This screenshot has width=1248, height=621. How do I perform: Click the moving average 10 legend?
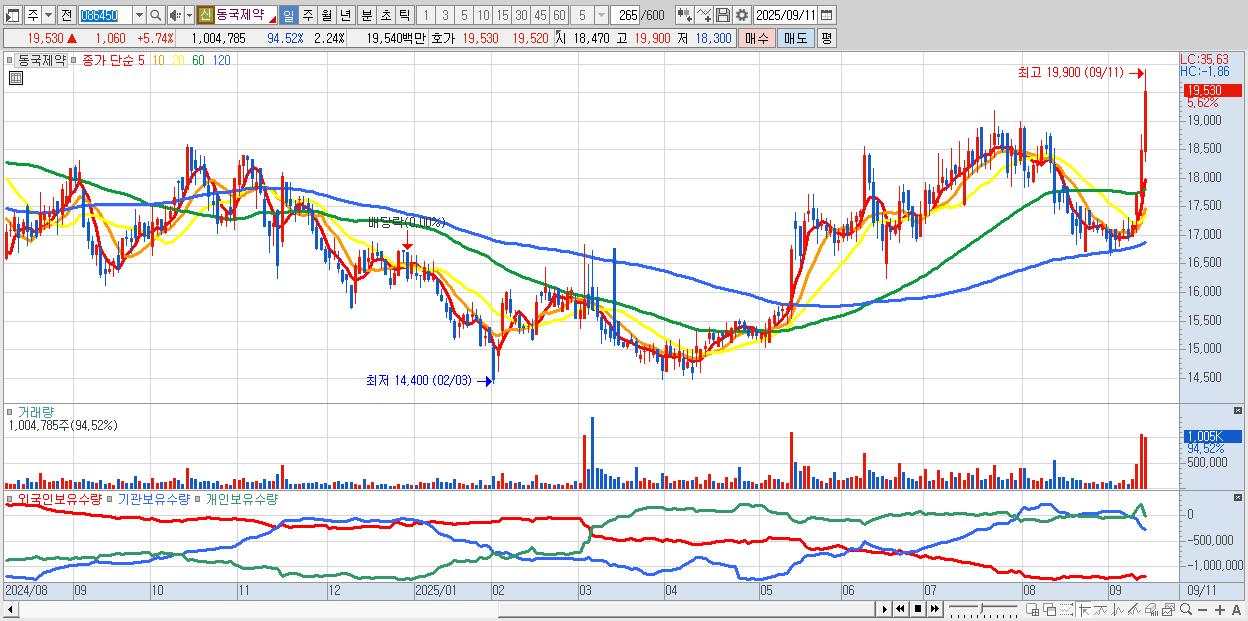click(158, 60)
